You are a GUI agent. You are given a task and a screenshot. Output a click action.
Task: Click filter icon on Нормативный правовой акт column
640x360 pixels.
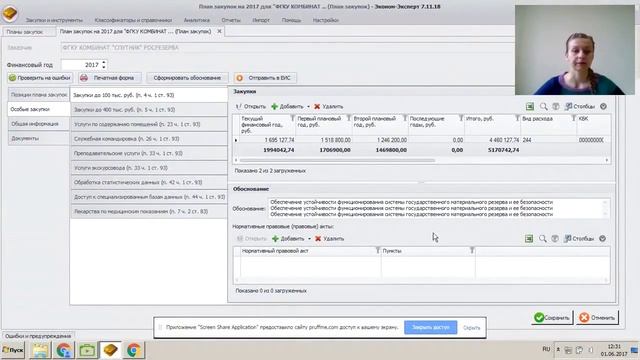tap(378, 251)
